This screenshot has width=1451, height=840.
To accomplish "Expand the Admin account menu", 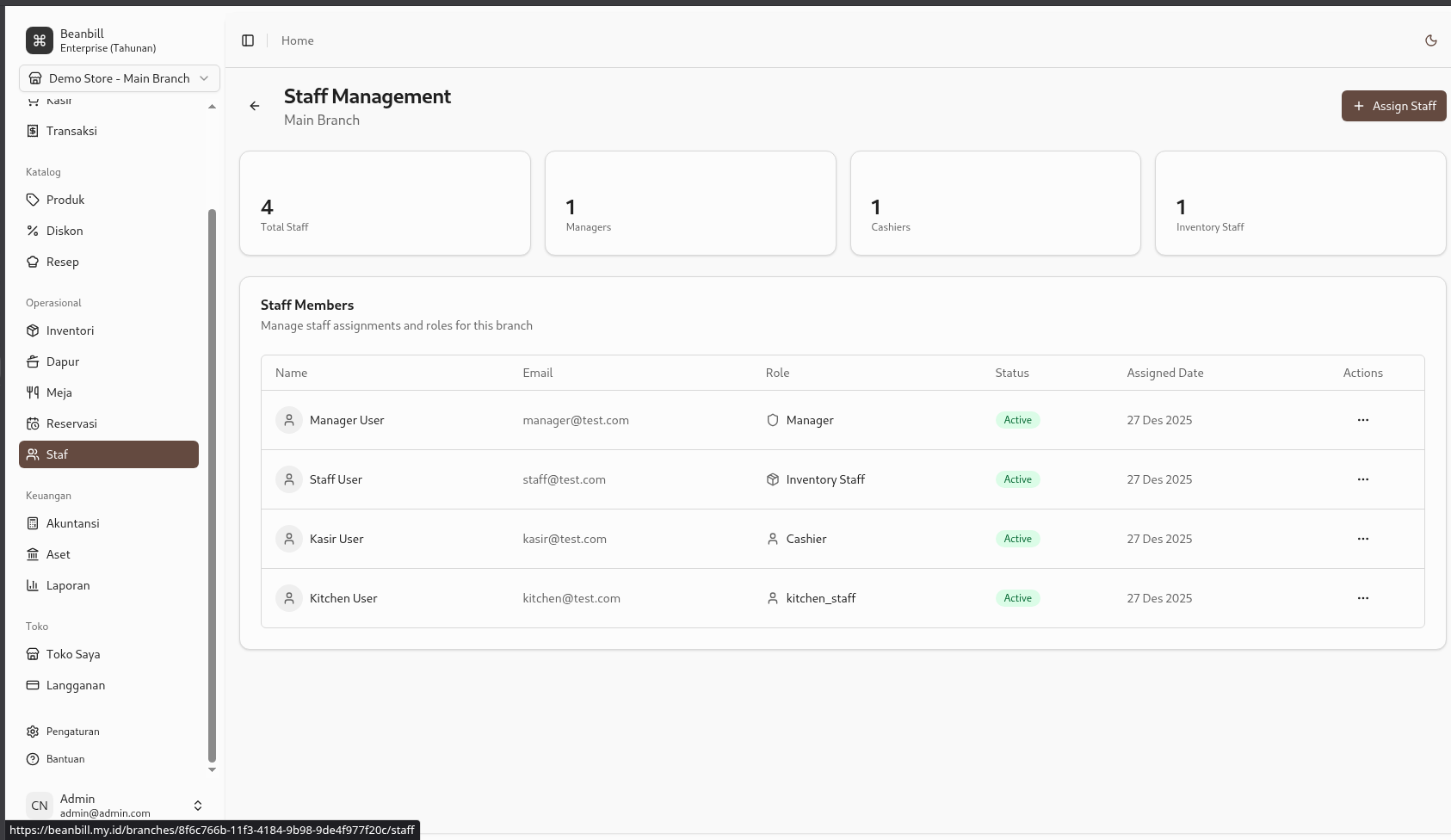I will click(197, 806).
